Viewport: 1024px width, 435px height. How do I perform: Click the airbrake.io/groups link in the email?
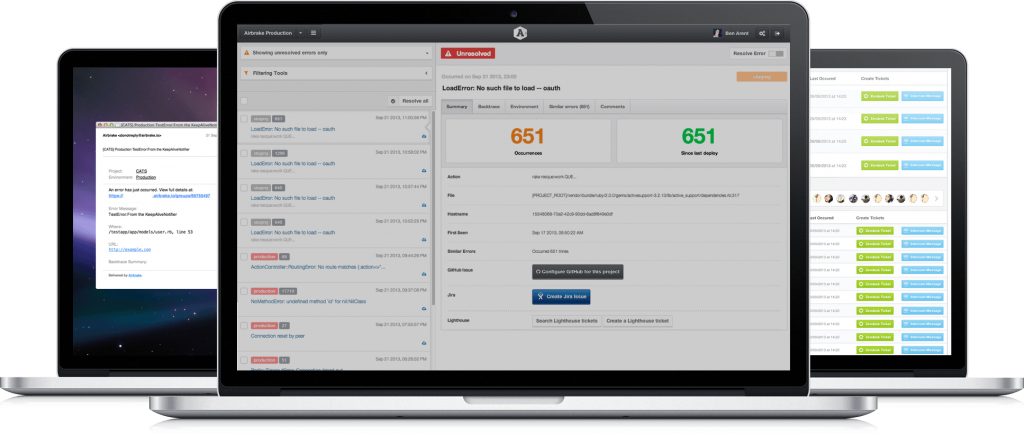[181, 195]
